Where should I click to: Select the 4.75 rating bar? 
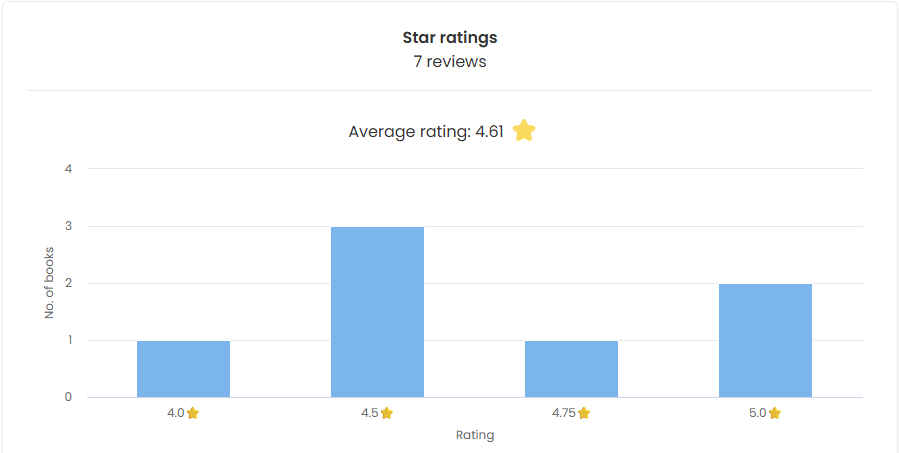click(x=571, y=369)
